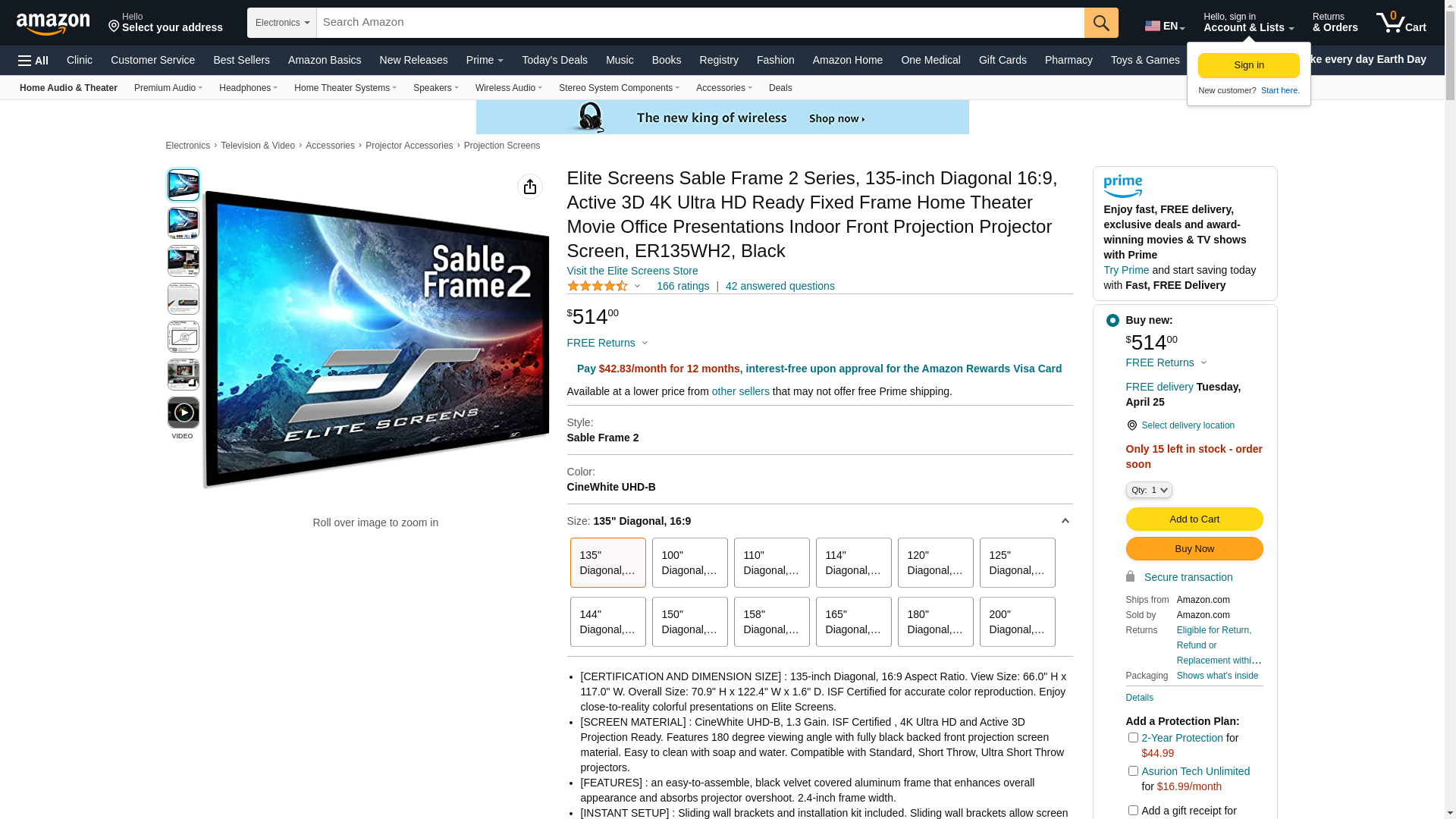Open the Home Theater Systems submenu
The height and width of the screenshot is (819, 1456).
pyautogui.click(x=345, y=88)
